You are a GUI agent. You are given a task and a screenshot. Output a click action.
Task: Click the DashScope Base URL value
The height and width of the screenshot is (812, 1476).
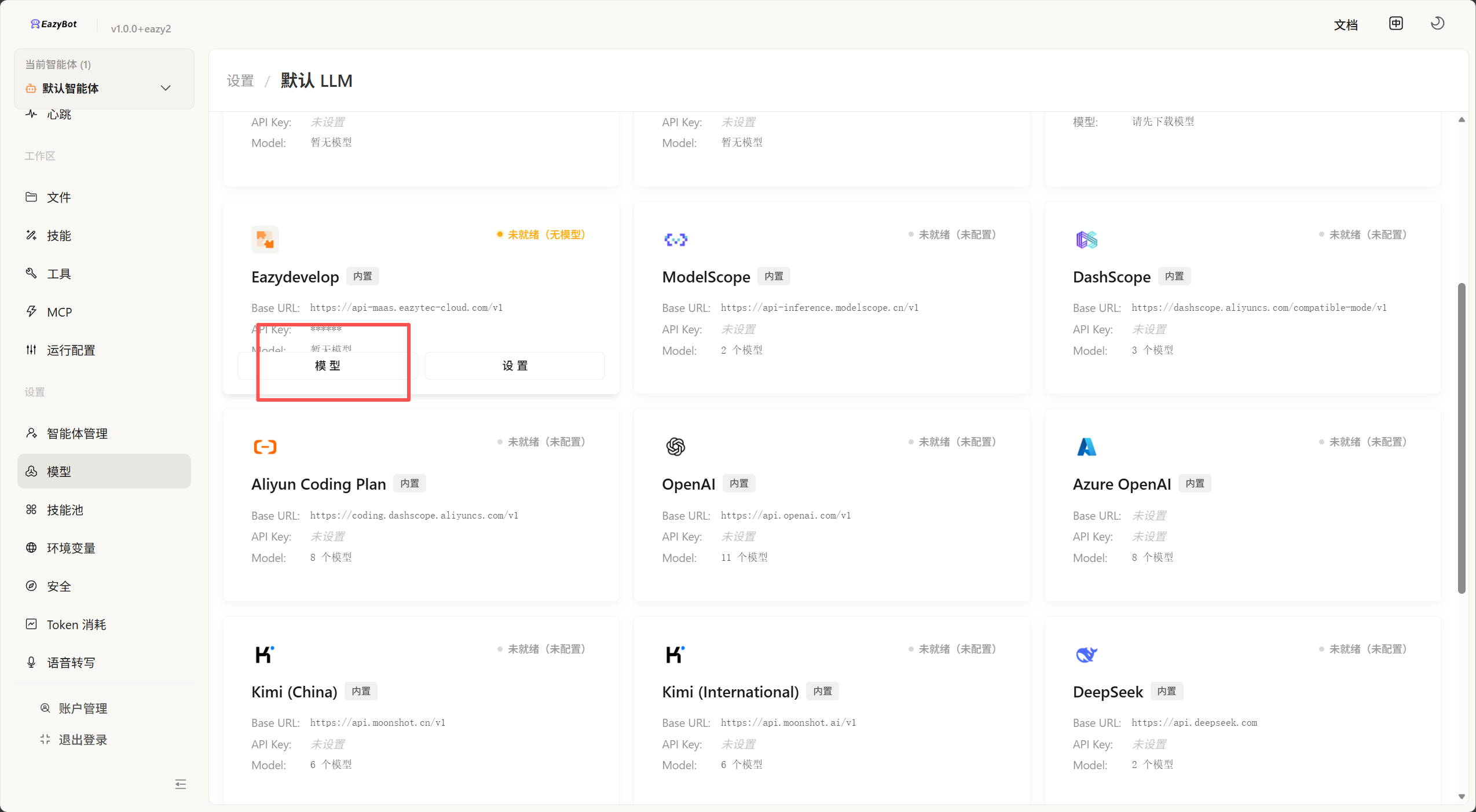click(x=1259, y=307)
